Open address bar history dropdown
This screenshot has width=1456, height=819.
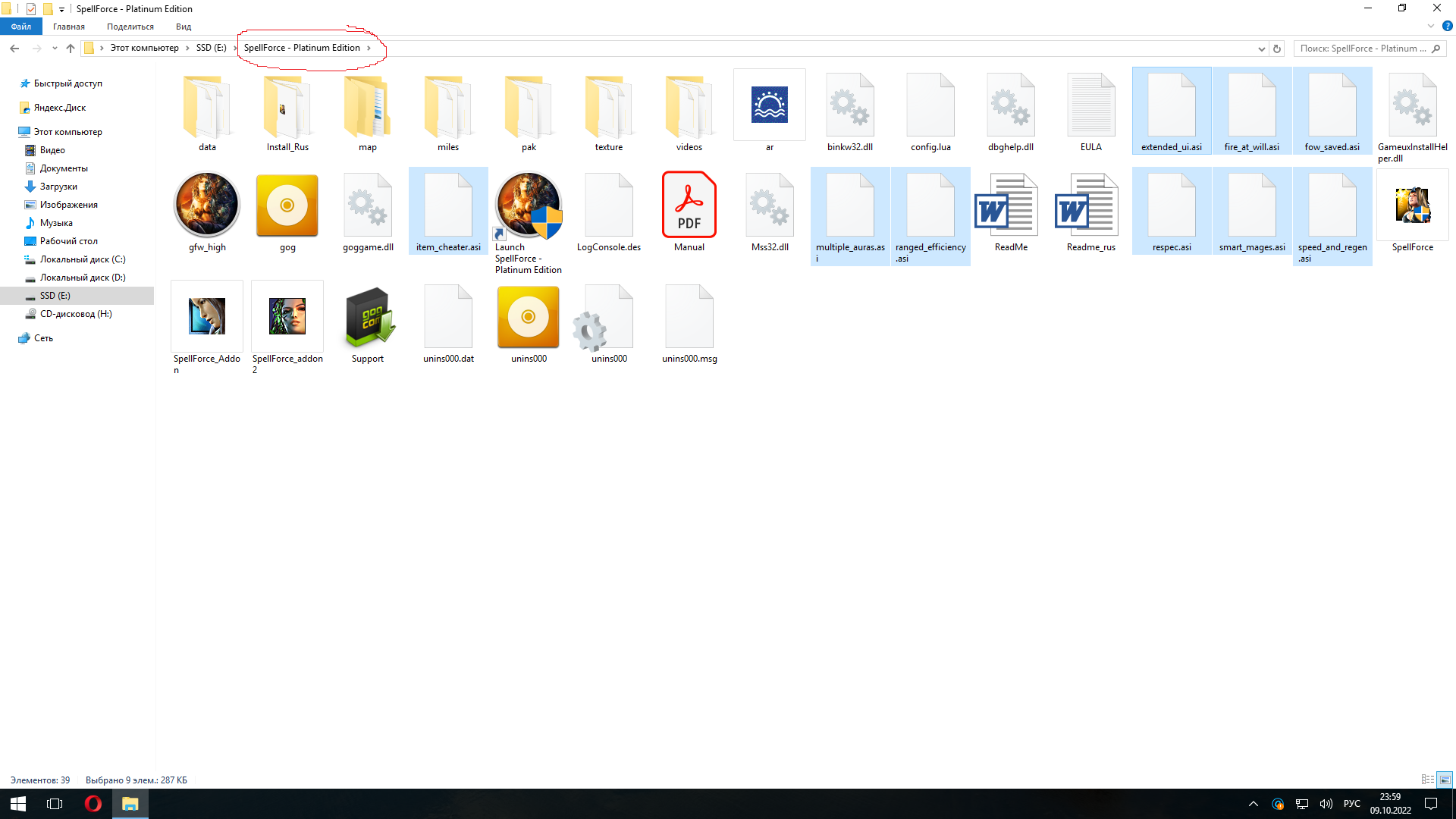pyautogui.click(x=1261, y=49)
